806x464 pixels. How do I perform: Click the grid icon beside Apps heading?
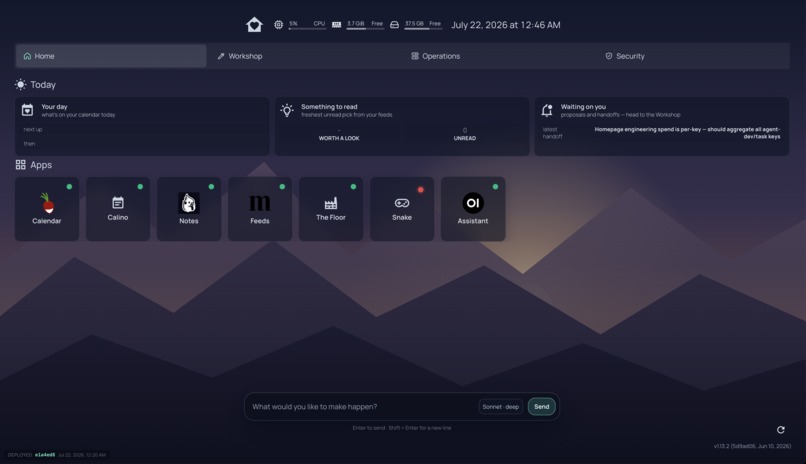coord(21,164)
